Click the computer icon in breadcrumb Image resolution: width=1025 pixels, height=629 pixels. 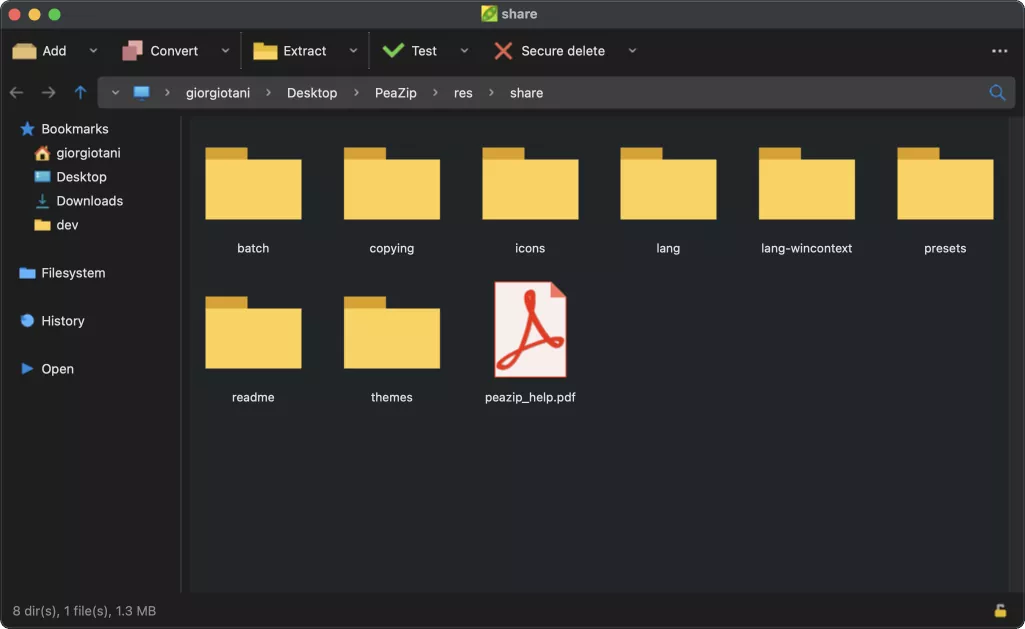141,93
